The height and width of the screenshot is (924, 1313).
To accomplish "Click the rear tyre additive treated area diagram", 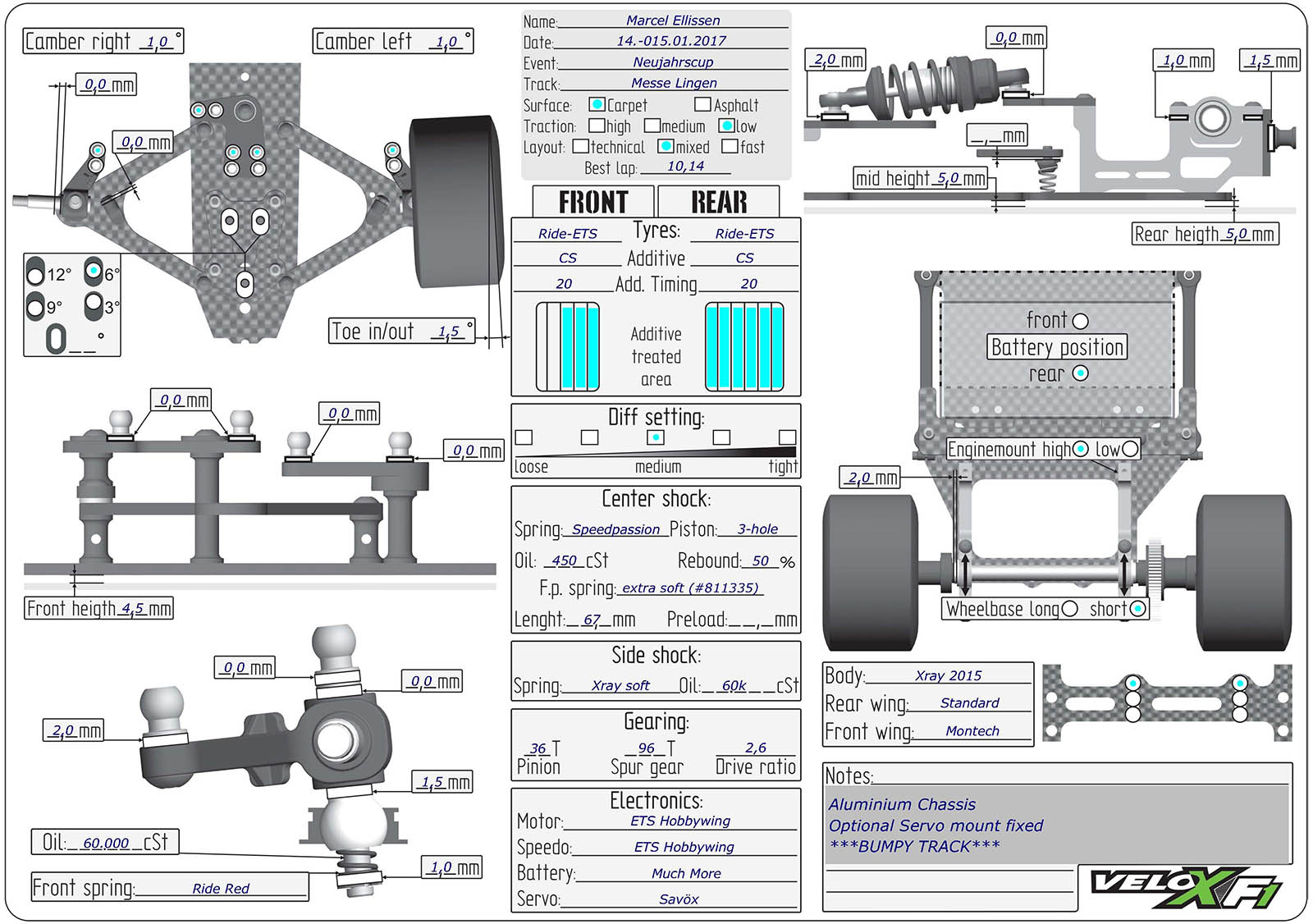I will (x=744, y=346).
